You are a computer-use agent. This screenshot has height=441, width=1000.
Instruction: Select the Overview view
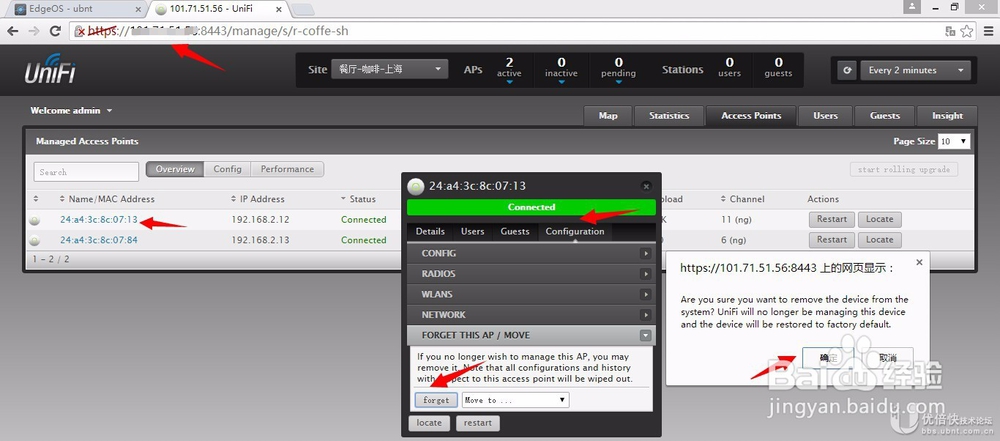(x=175, y=169)
